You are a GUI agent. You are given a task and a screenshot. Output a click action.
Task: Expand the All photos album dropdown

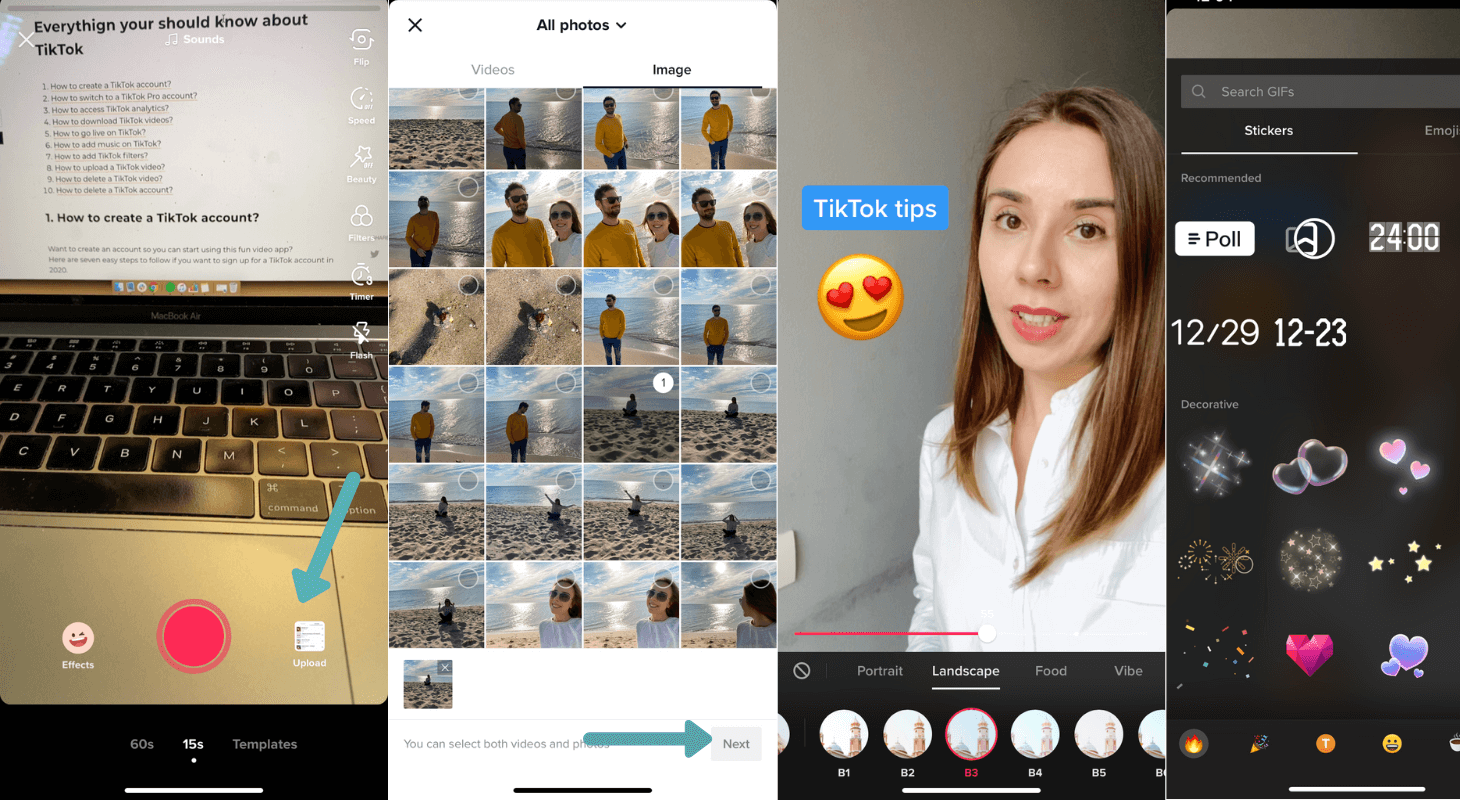pyautogui.click(x=582, y=25)
